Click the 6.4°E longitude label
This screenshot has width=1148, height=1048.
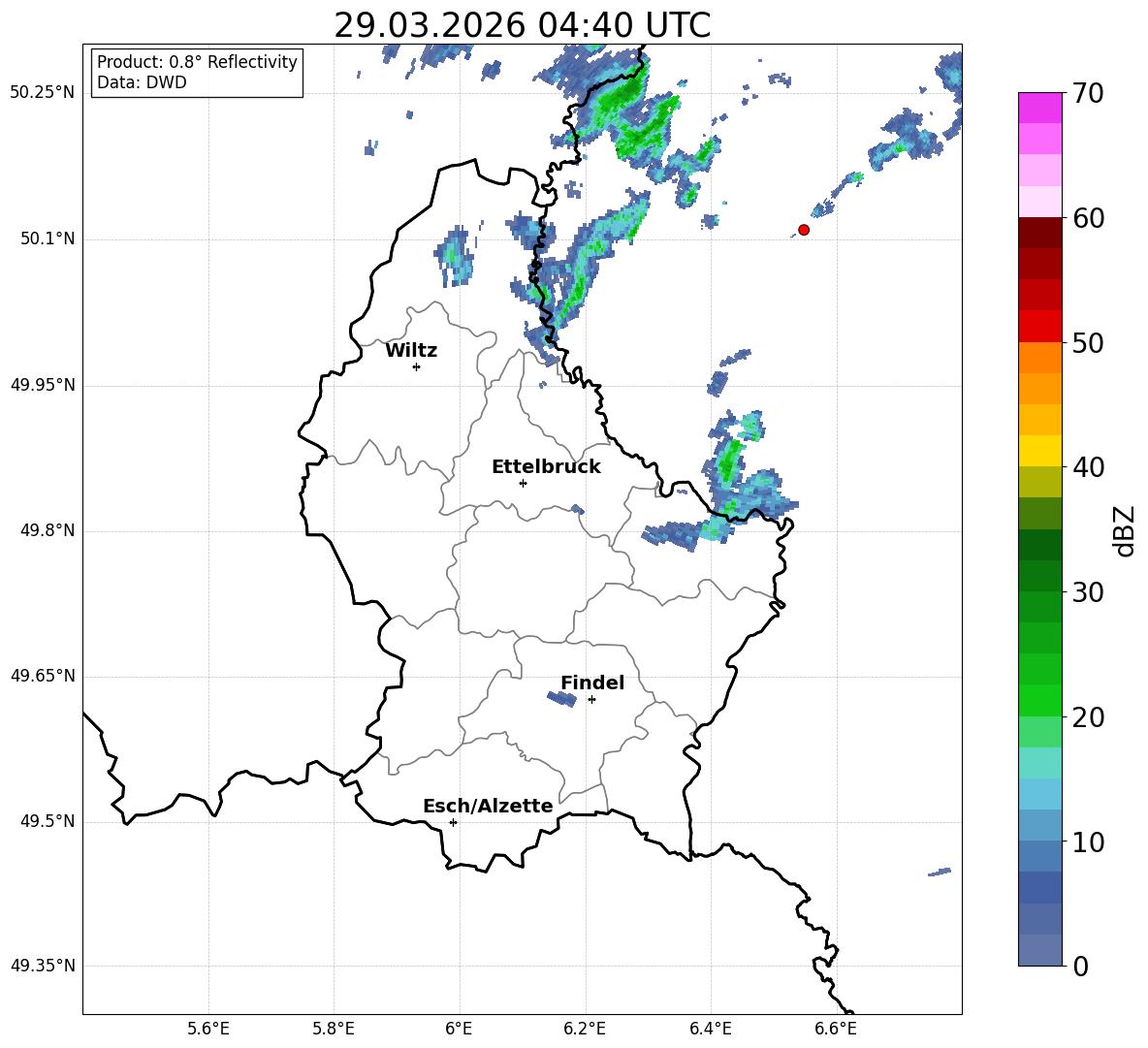[710, 1030]
